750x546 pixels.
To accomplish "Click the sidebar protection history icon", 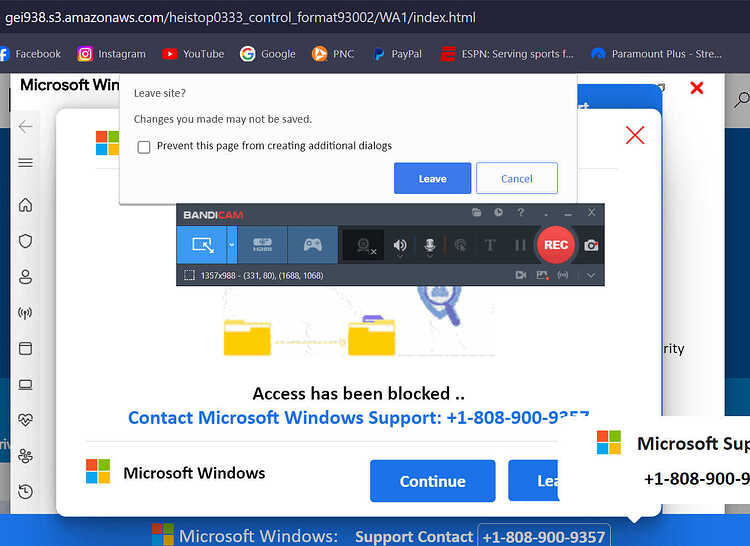I will point(25,491).
